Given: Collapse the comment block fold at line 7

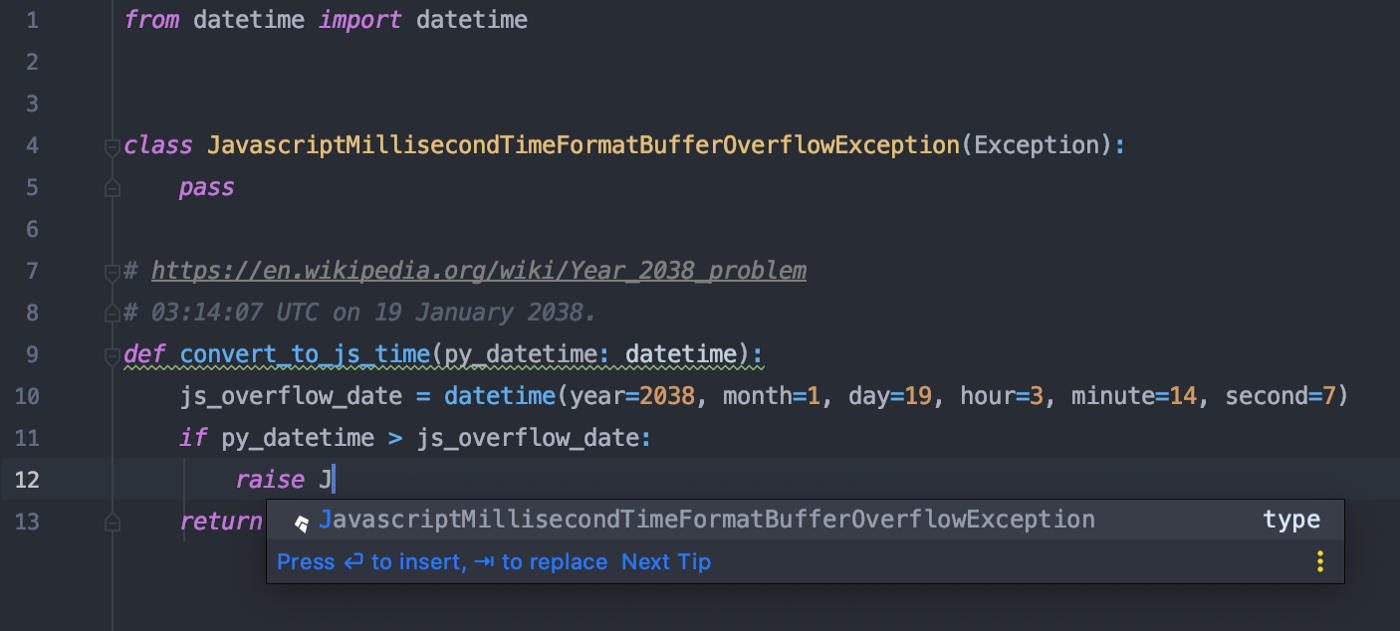Looking at the screenshot, I should tap(112, 271).
